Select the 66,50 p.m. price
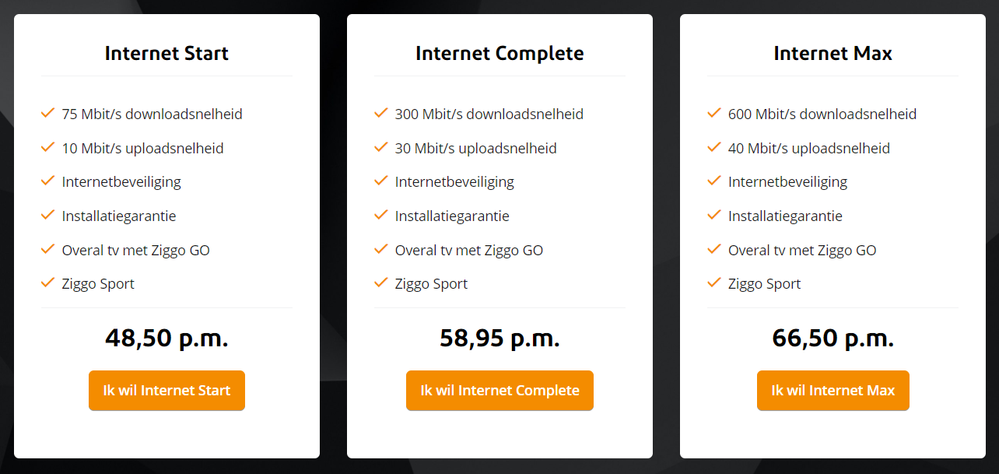Screen dimensions: 999x474 832,338
